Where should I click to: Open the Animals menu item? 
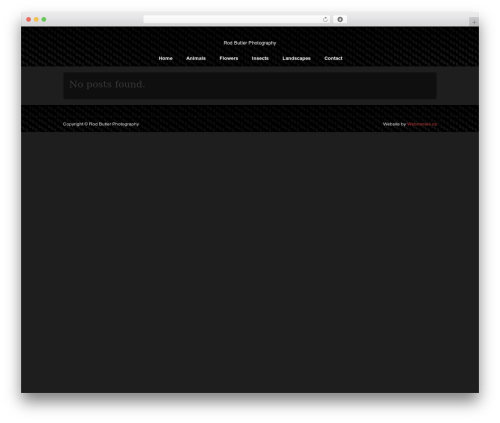click(x=196, y=58)
